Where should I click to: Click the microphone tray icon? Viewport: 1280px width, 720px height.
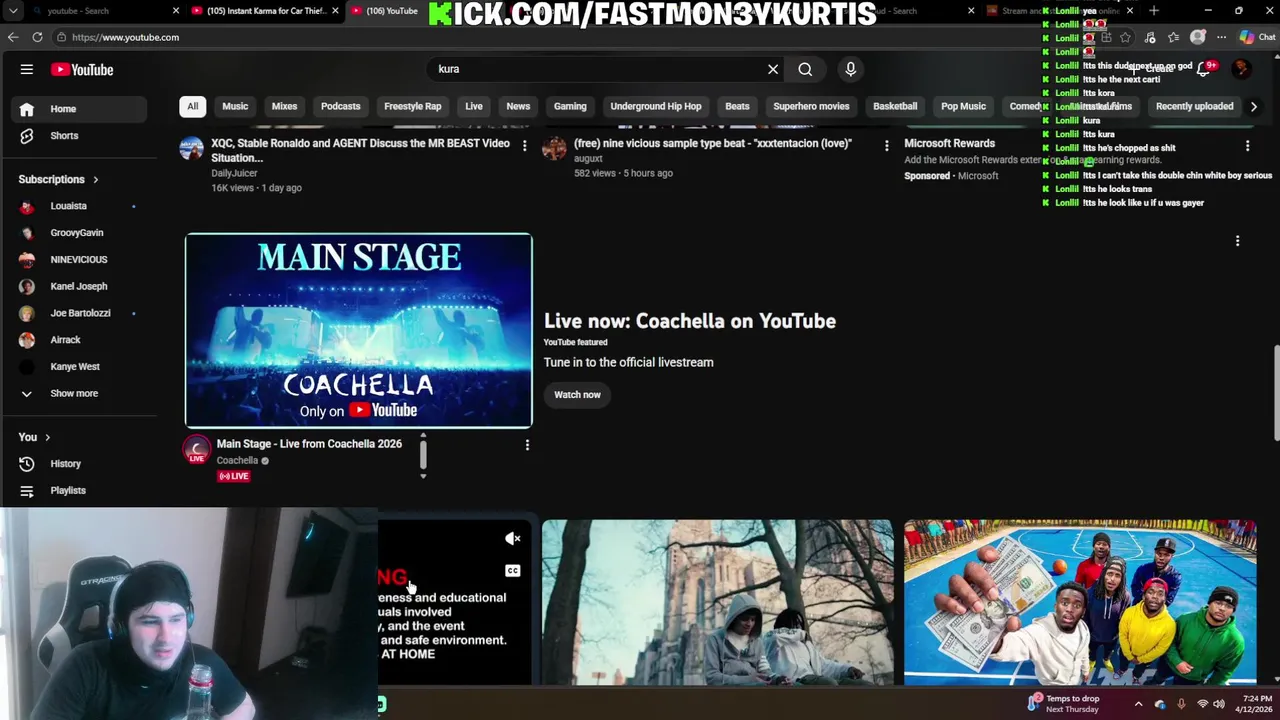(x=1181, y=704)
